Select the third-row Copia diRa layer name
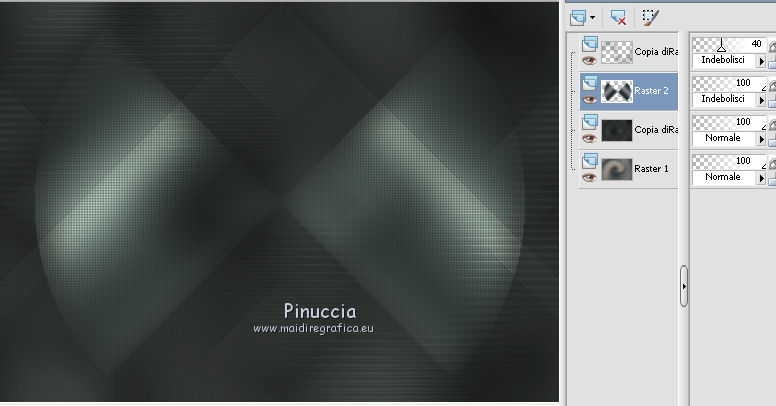Image resolution: width=776 pixels, height=406 pixels. [x=656, y=130]
